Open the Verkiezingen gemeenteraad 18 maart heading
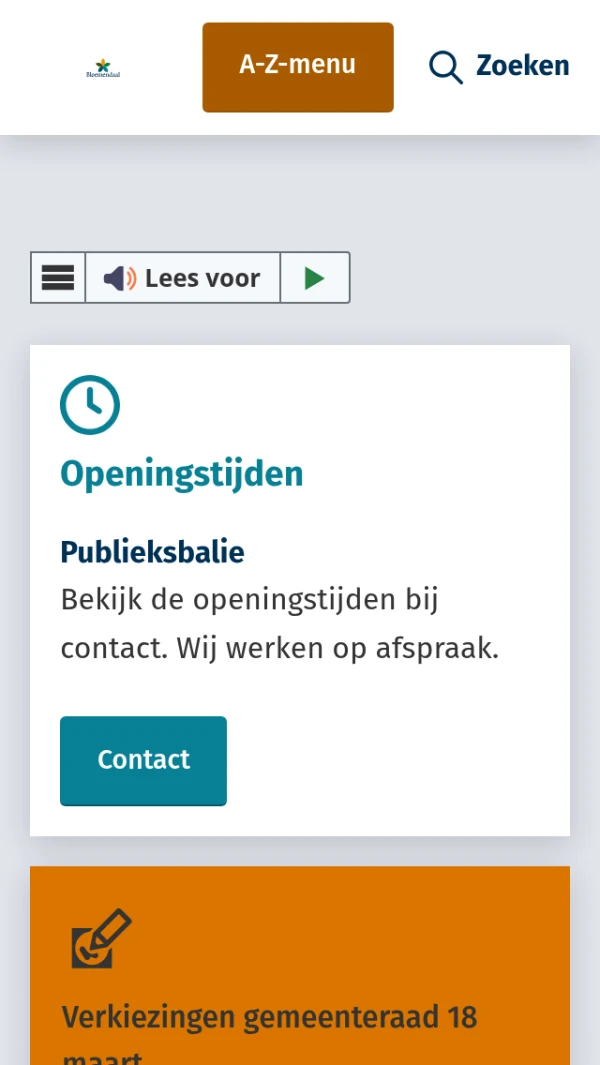 pyautogui.click(x=269, y=1018)
